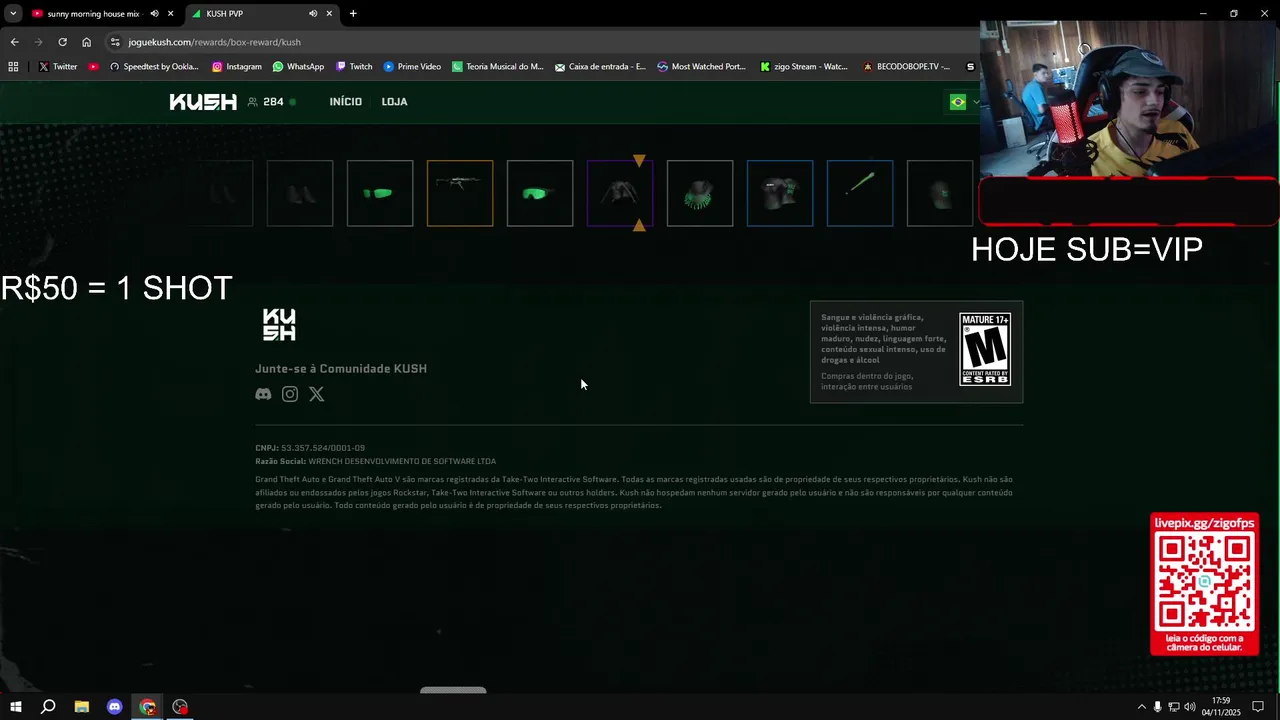Viewport: 1280px width, 720px height.
Task: Click the livepix QR code overlay
Action: 1204,584
